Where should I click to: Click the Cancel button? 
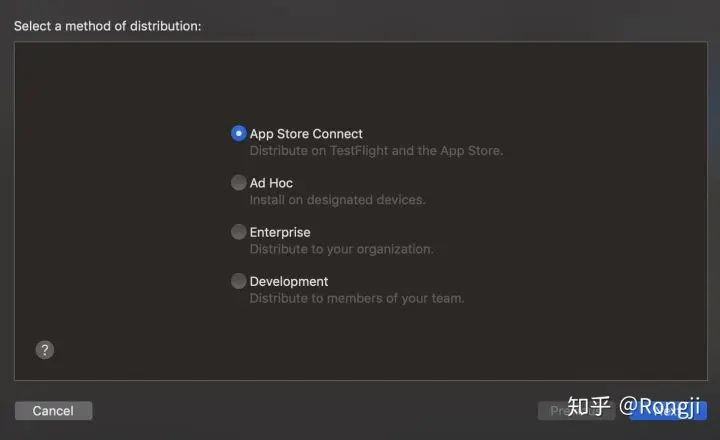[53, 411]
